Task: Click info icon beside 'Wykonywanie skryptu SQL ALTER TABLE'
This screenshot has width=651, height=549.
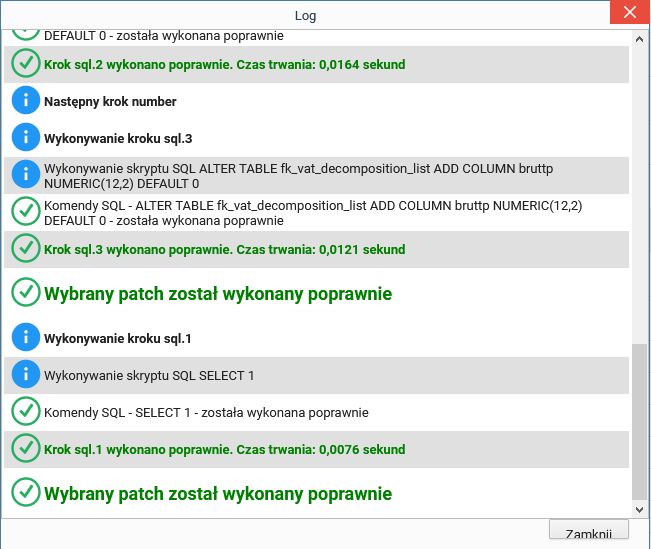Action: pos(26,174)
